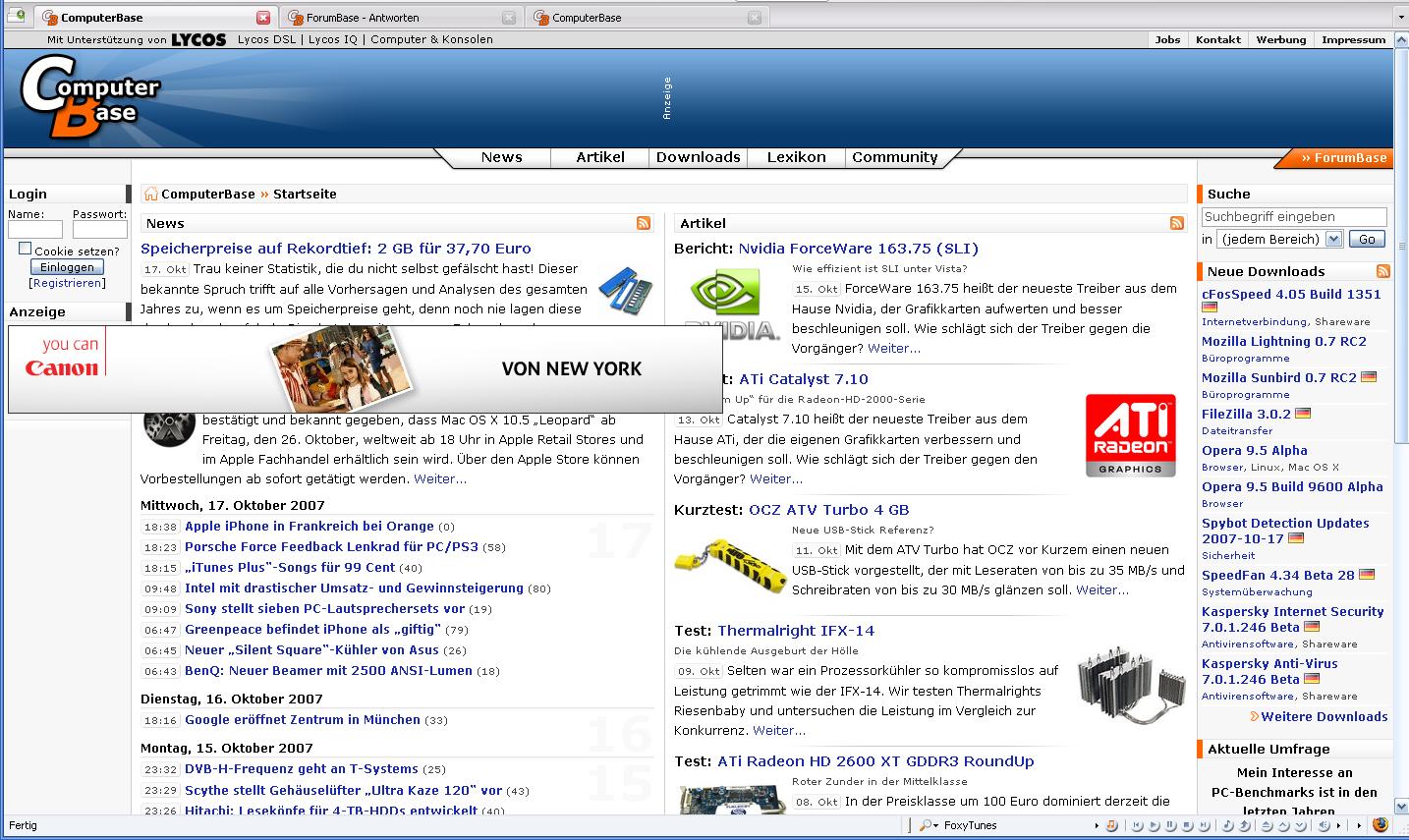Open the '(jedem Bereich)' search scope dropdown
The width and height of the screenshot is (1409, 840).
1280,239
